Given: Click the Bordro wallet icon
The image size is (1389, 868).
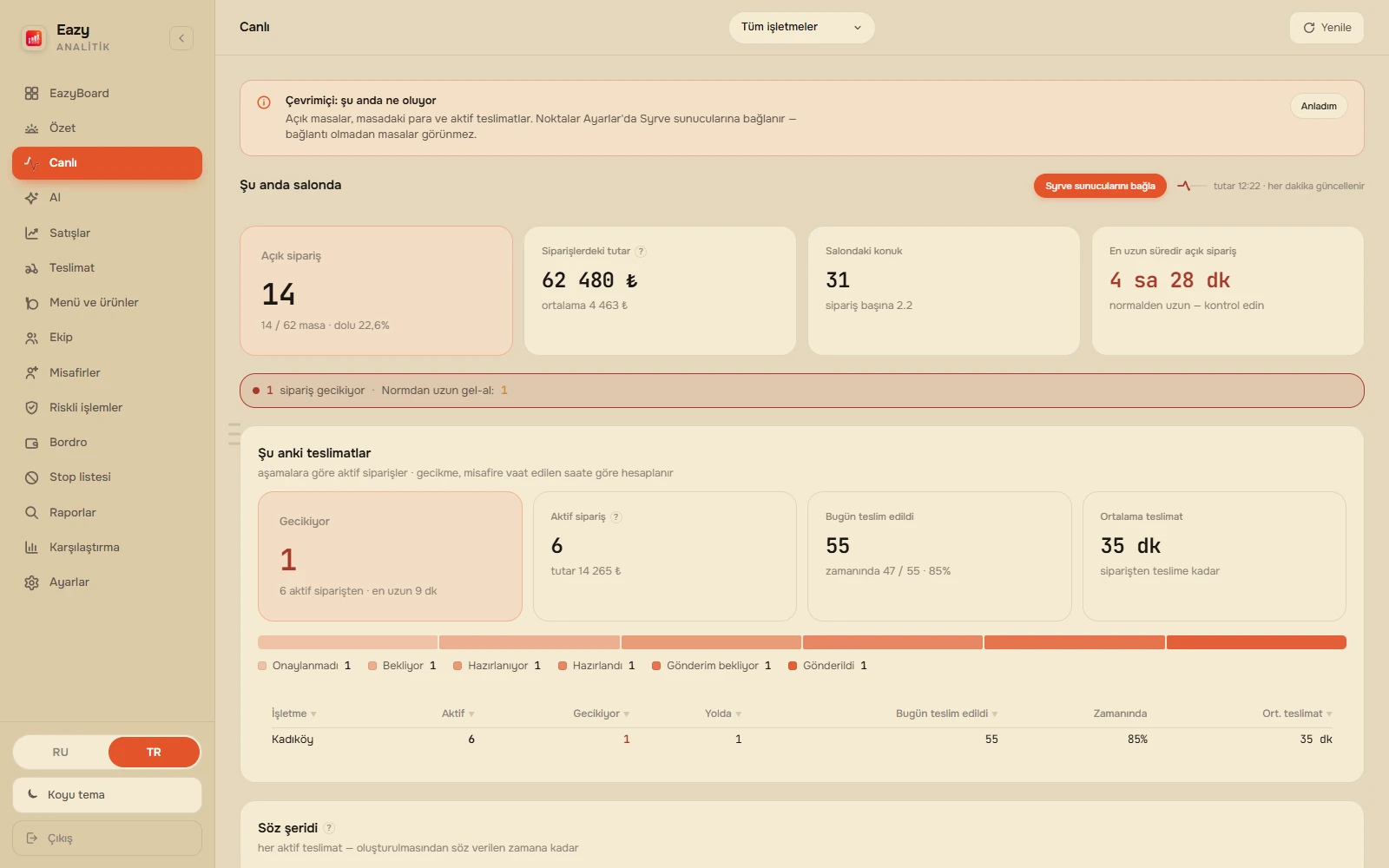Looking at the screenshot, I should click(32, 443).
